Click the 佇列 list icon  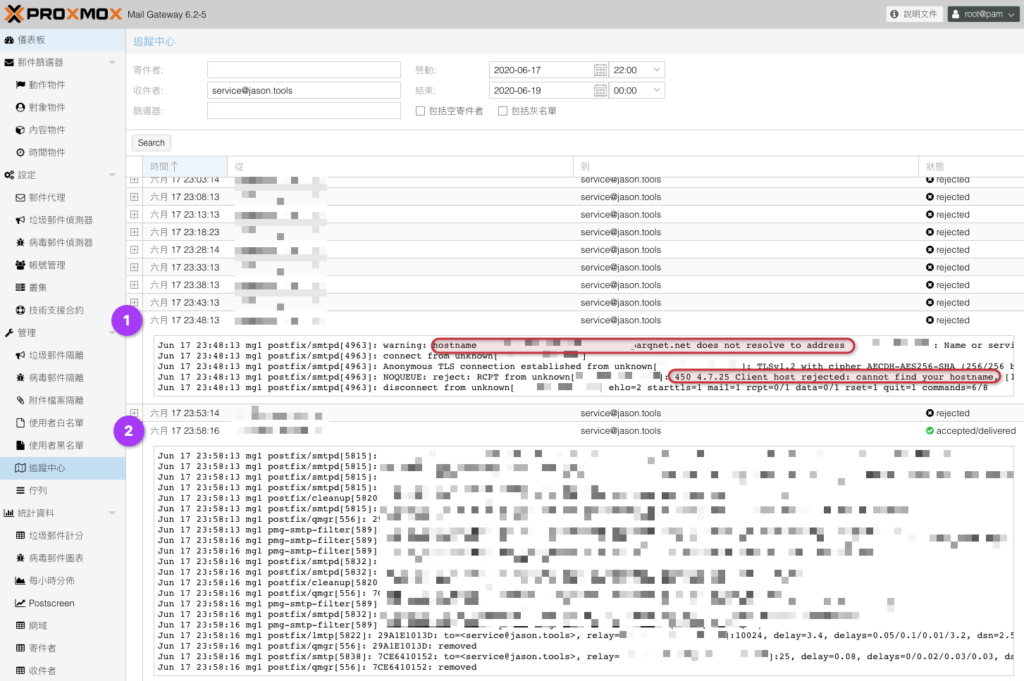20,490
